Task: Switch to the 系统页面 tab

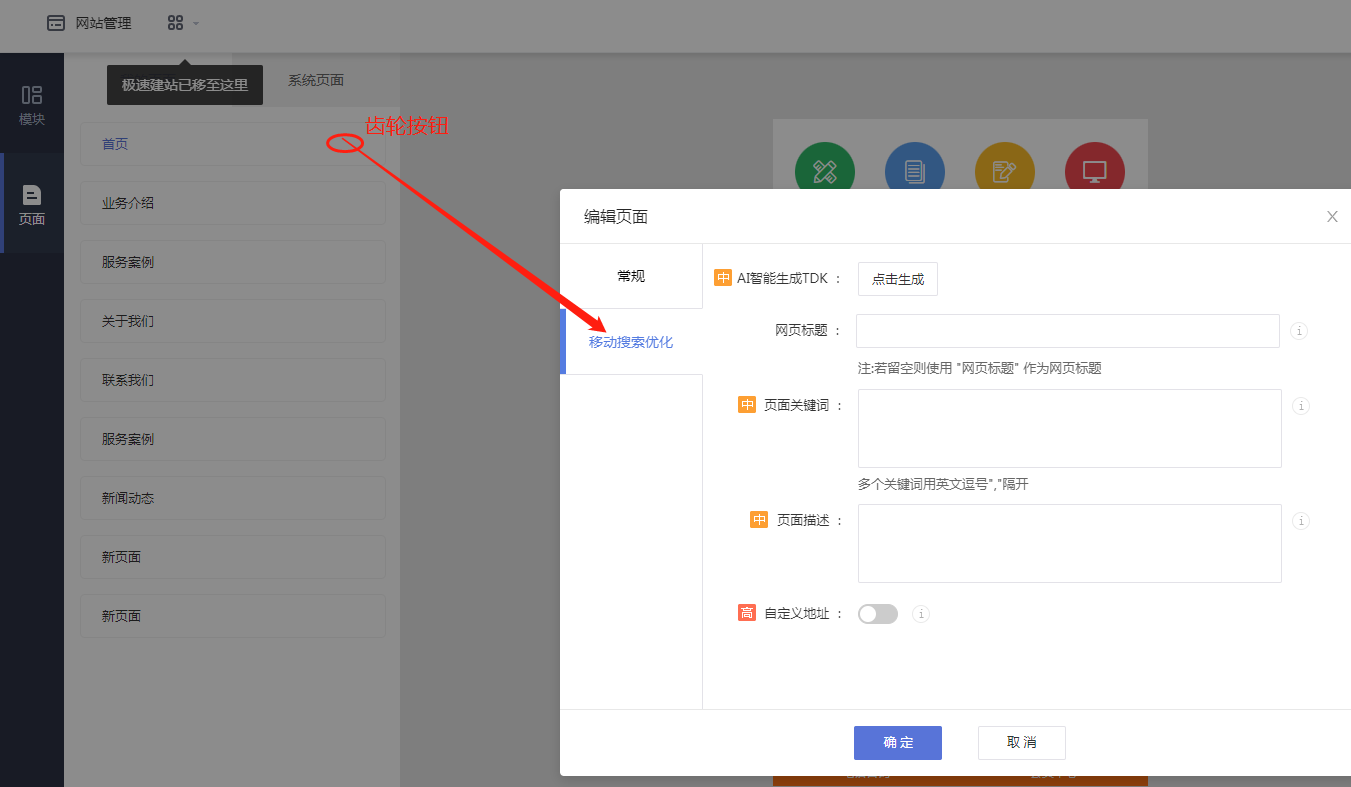Action: (316, 81)
